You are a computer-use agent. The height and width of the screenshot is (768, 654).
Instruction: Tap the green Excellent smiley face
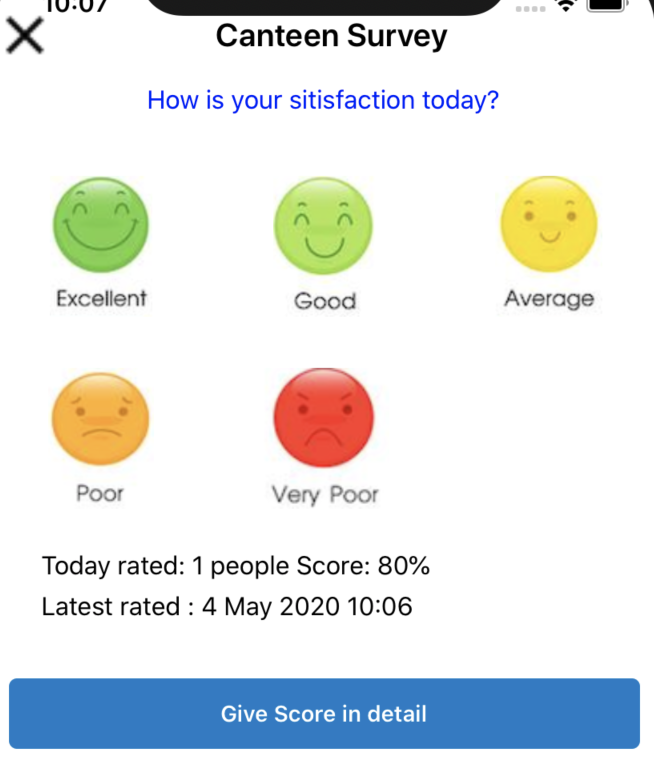100,224
